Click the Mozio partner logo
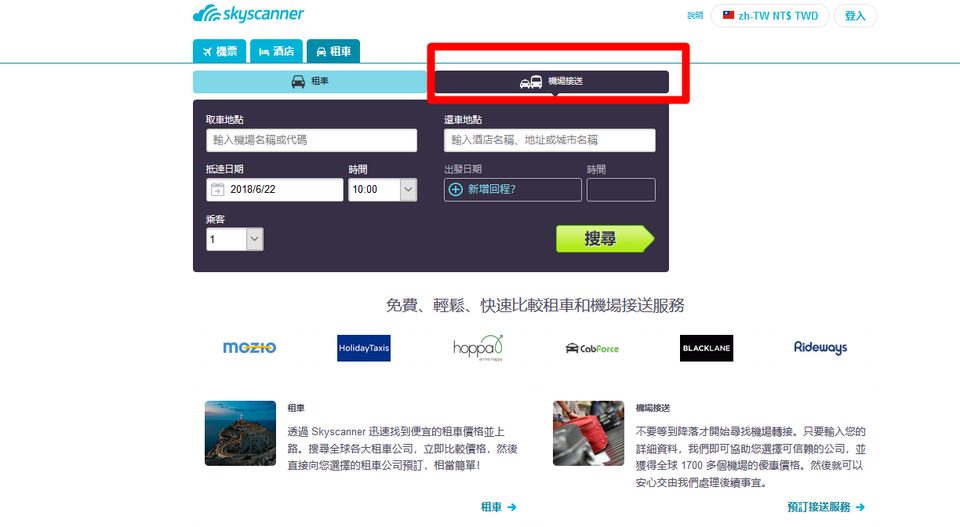 [249, 348]
